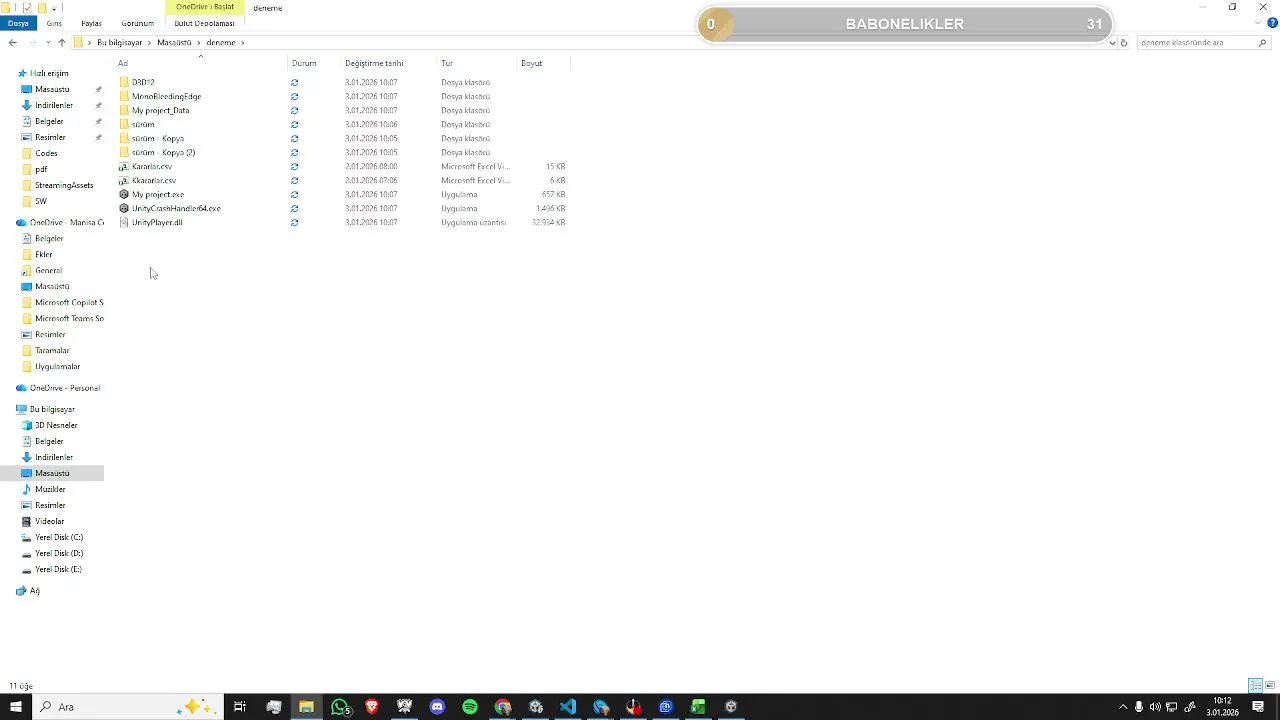Expand the ribbon with the chevron

pos(1259,23)
